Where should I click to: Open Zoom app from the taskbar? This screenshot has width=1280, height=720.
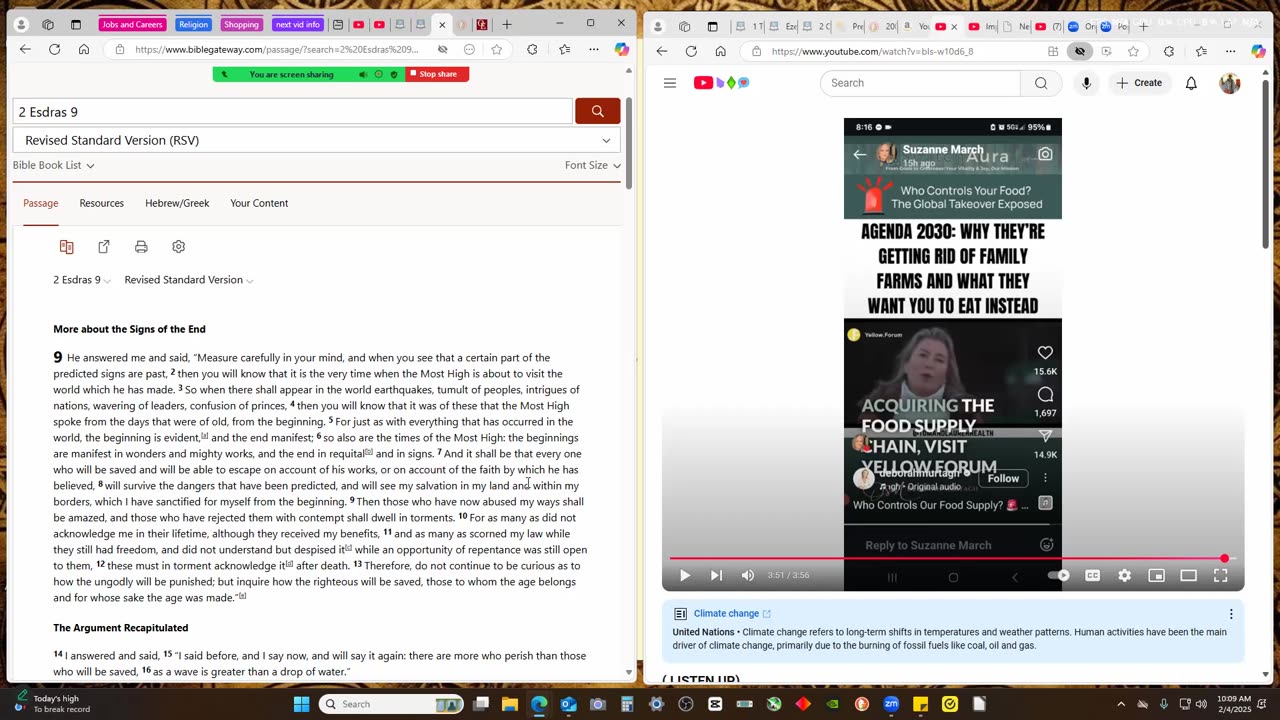[891, 704]
